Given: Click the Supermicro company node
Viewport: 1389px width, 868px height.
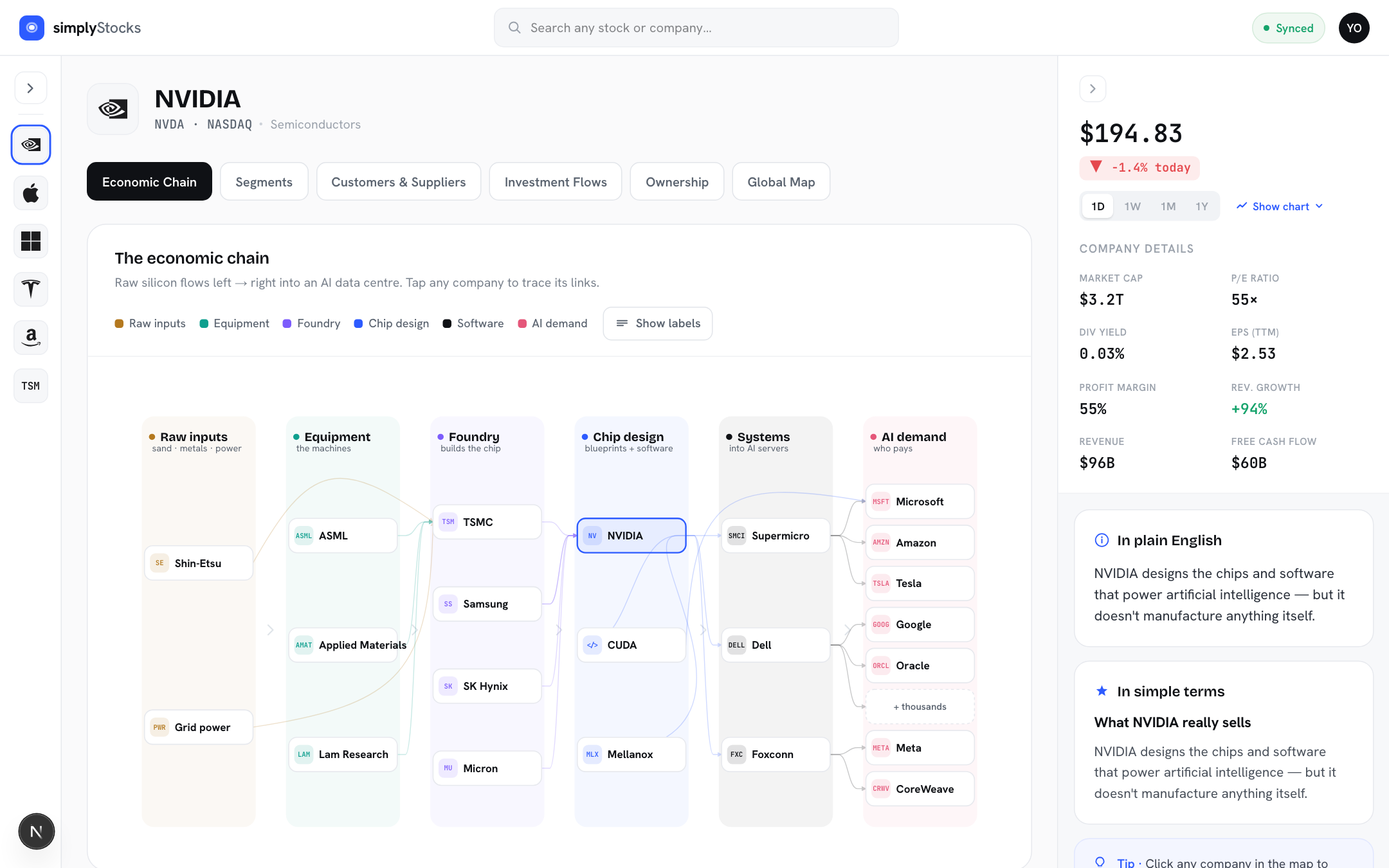Looking at the screenshot, I should pos(776,536).
